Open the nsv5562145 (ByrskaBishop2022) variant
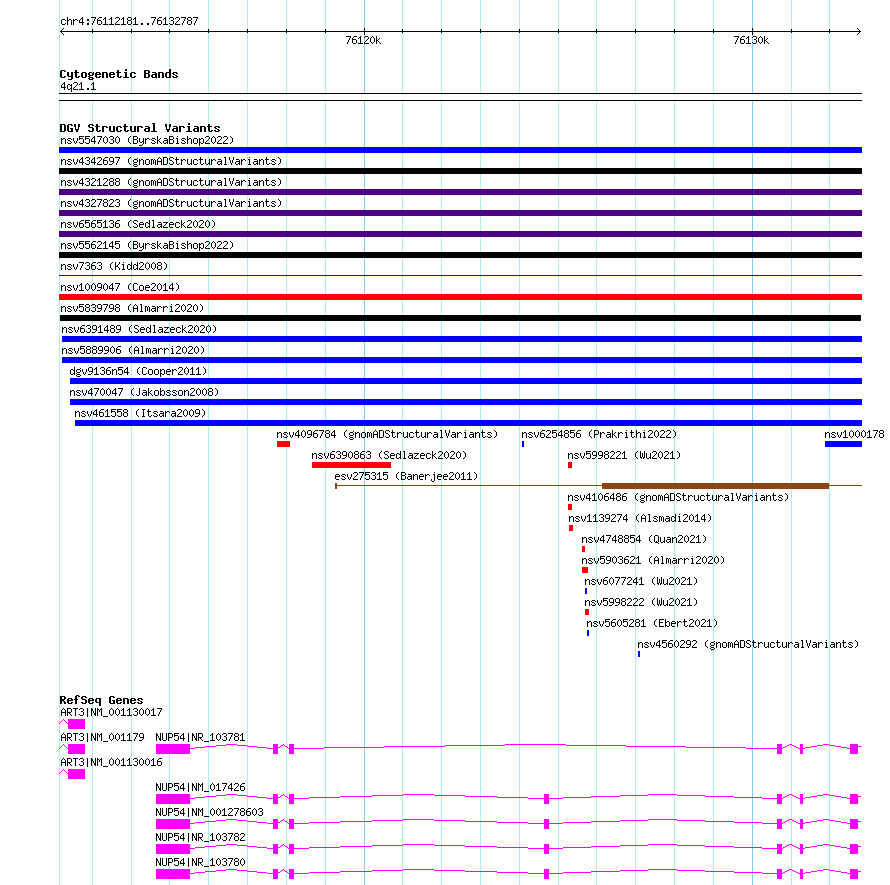This screenshot has width=890, height=885. 147,245
